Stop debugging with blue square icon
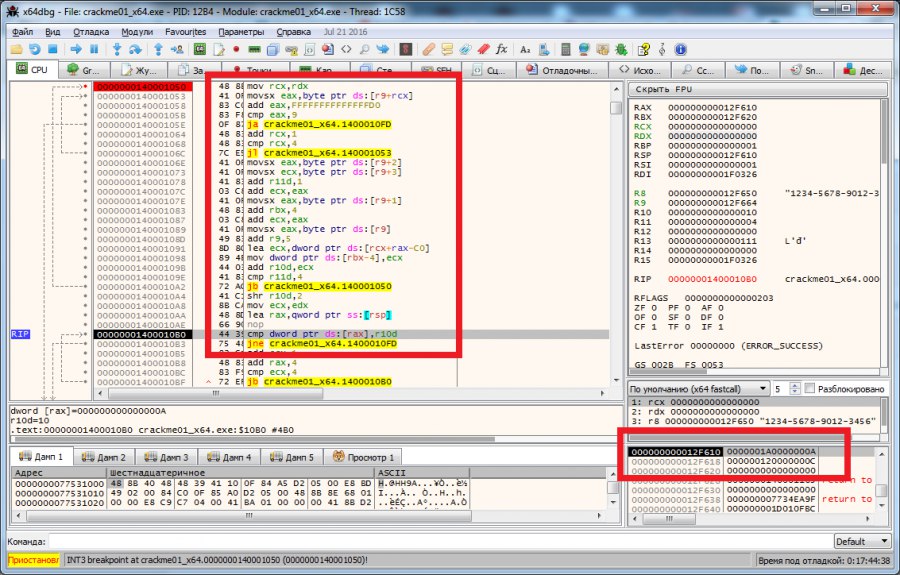Viewport: 900px width, 575px height. (52, 49)
